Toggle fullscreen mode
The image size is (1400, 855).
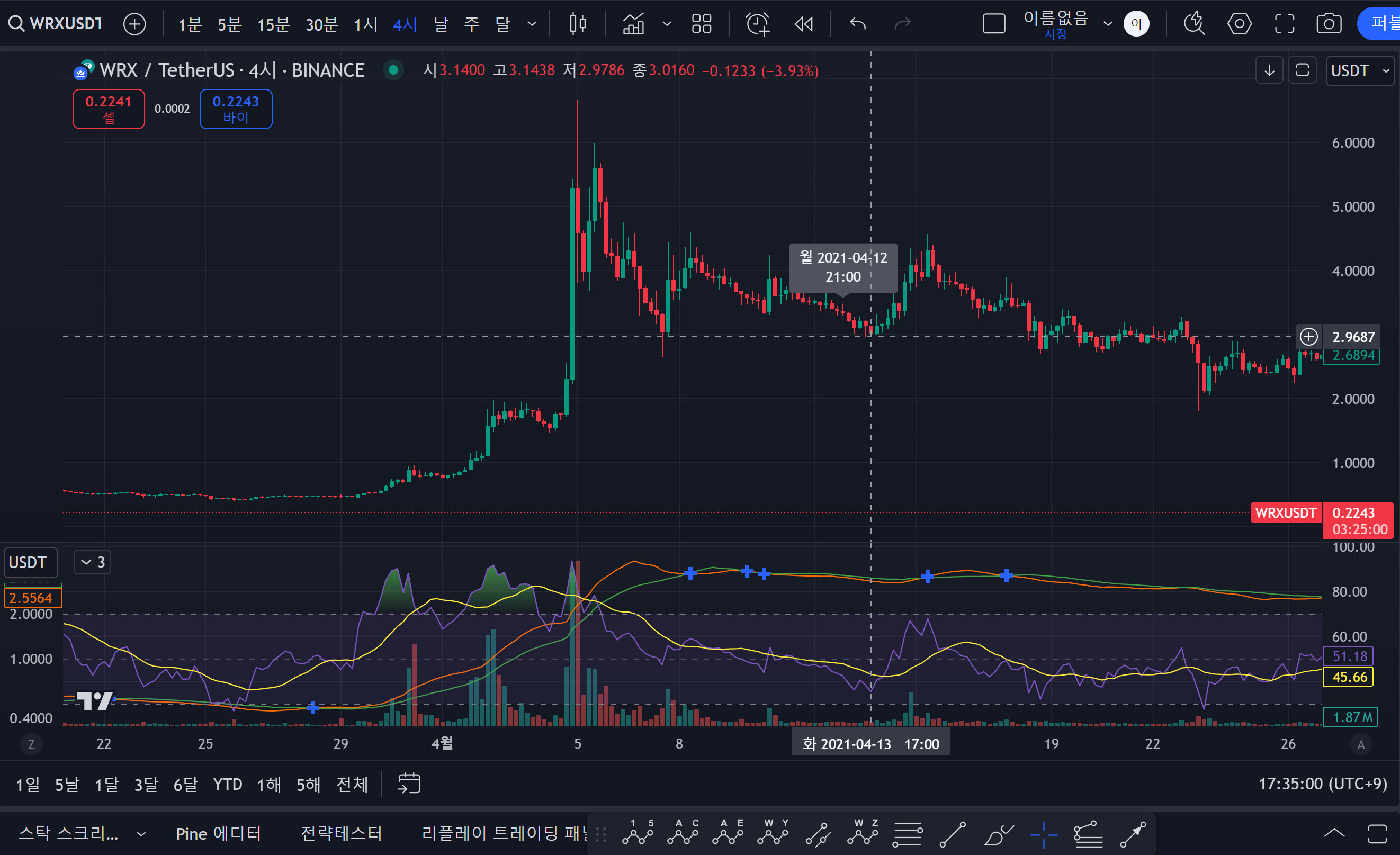click(1284, 24)
